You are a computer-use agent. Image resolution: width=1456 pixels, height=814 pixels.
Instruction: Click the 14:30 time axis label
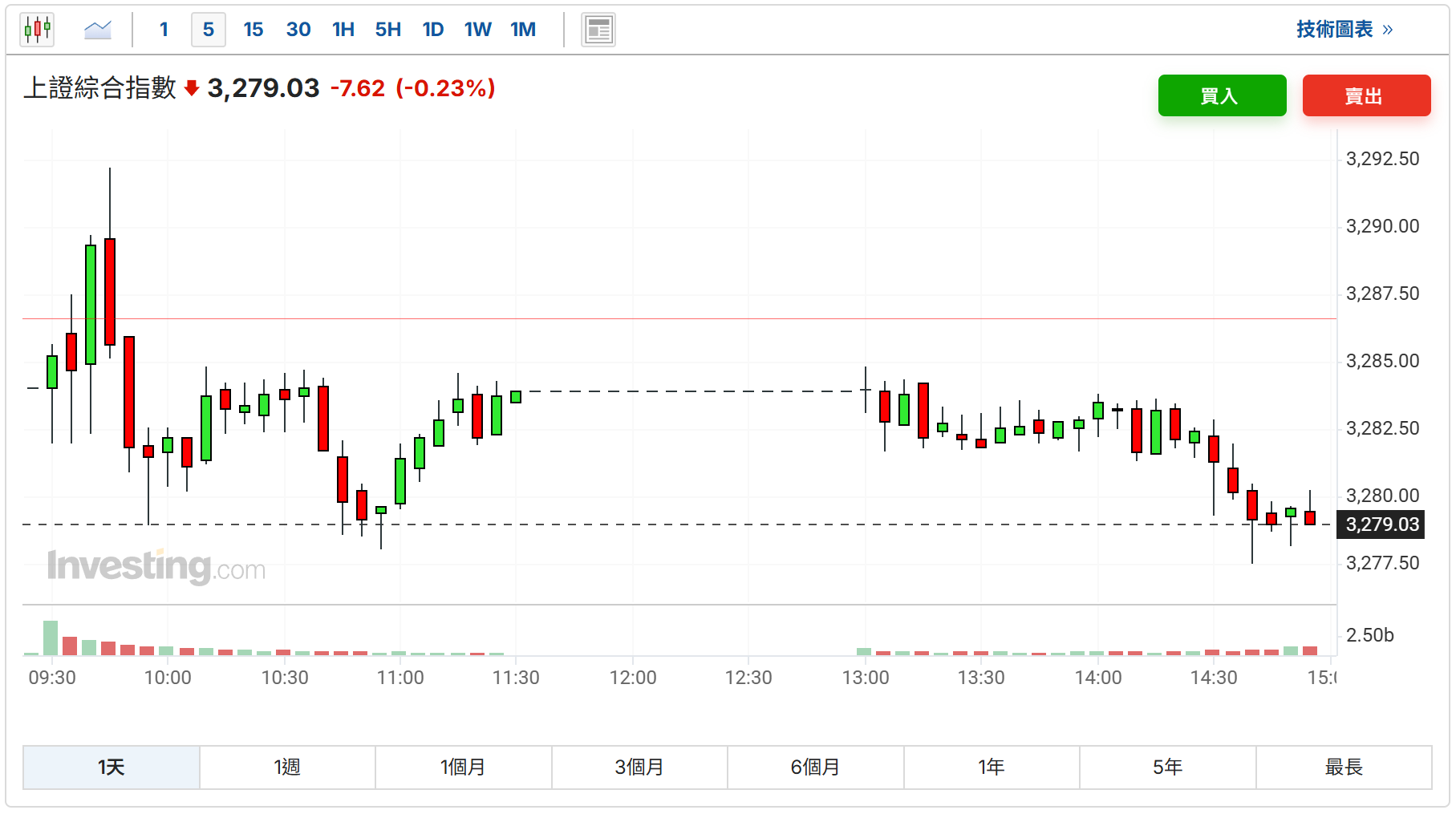1214,678
